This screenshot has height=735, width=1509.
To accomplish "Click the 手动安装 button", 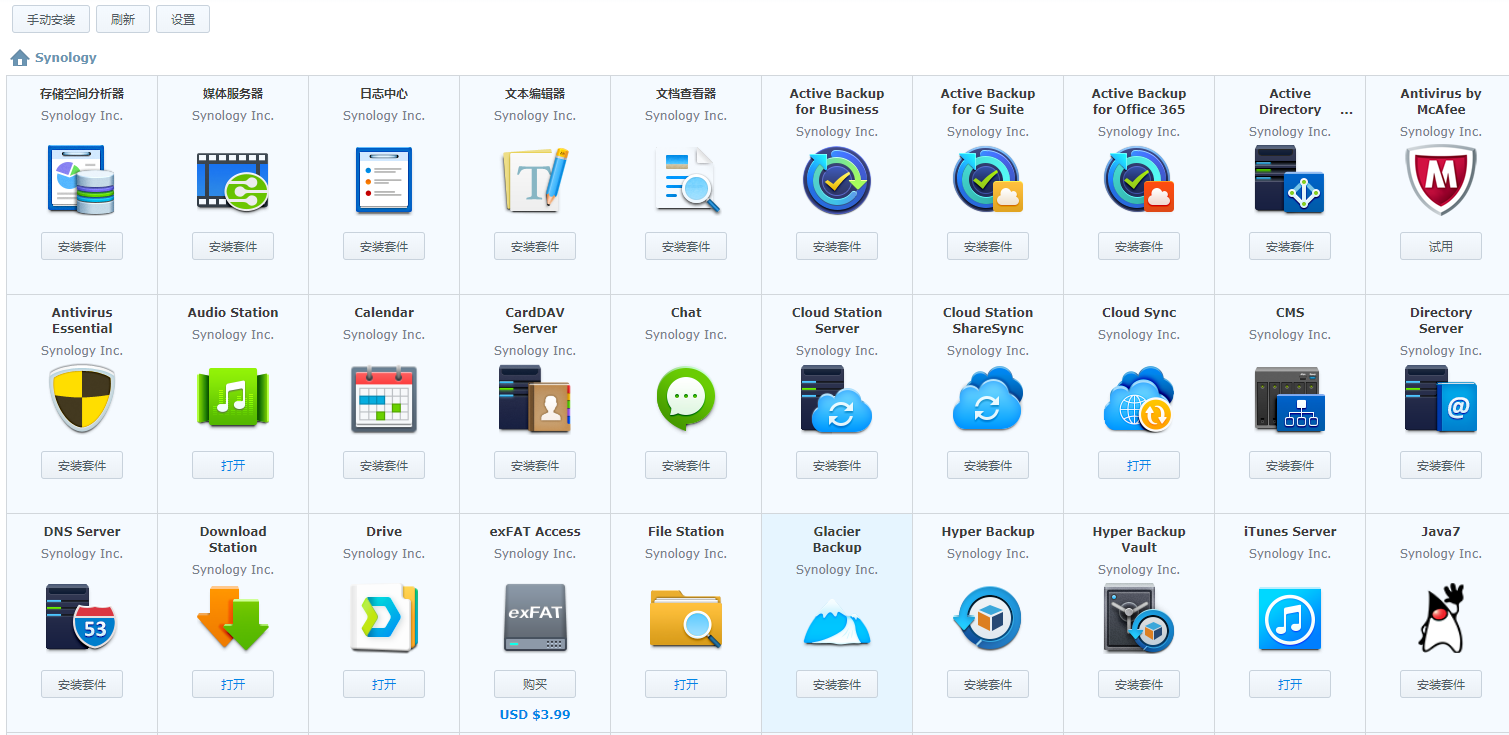I will pos(51,20).
